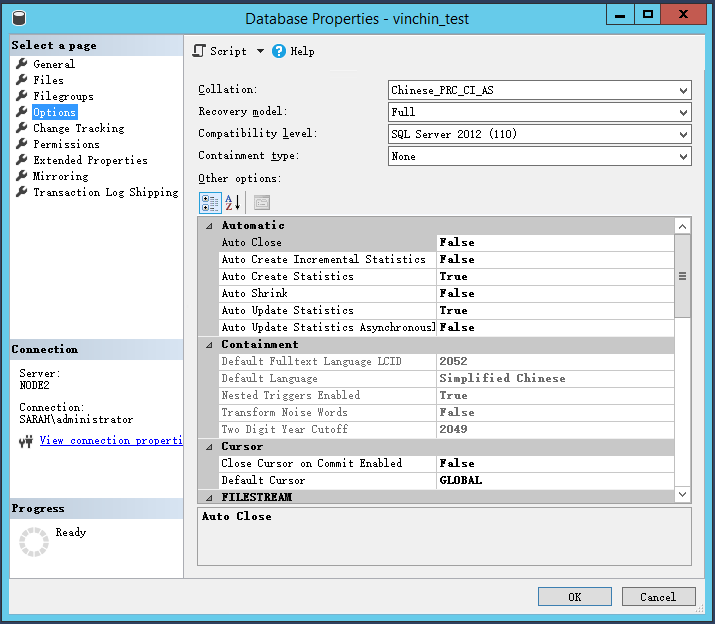Open the Transaction Log Shipping page
The image size is (715, 624).
point(106,192)
